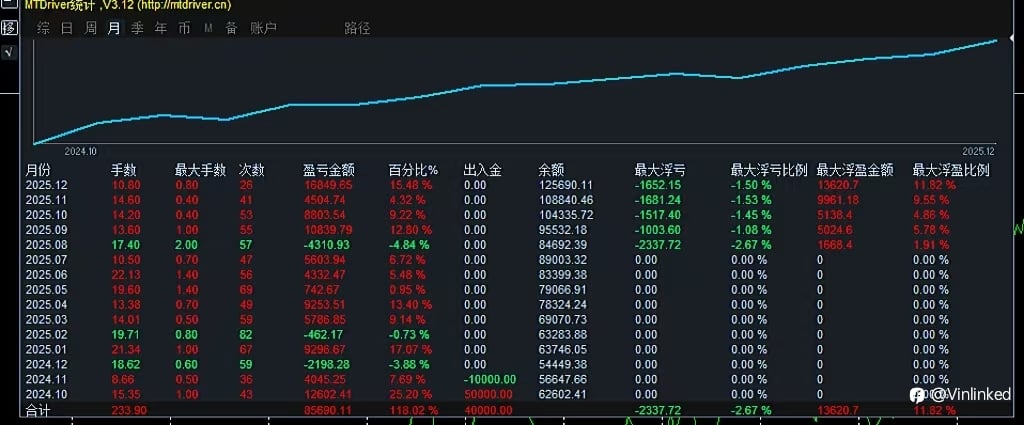Click the 最大浮亏比例 column header
This screenshot has height=425, width=1024.
coord(769,170)
